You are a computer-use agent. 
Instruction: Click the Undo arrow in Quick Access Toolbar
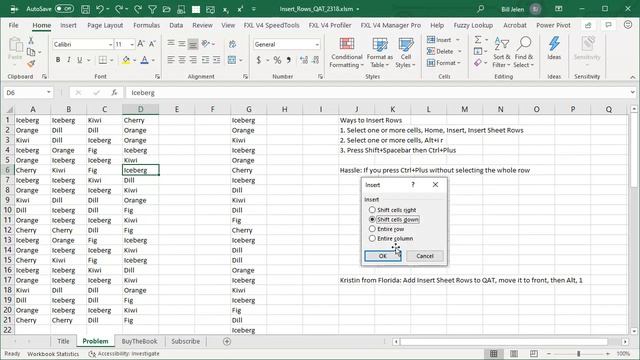click(x=100, y=9)
